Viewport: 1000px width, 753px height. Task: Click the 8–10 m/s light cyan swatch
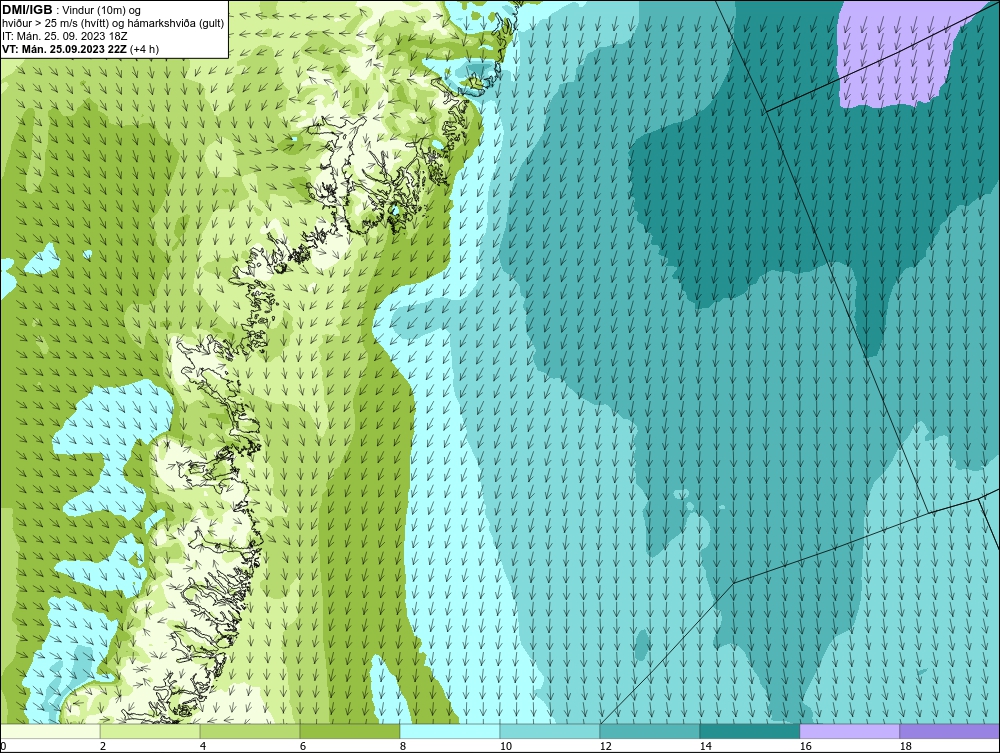coord(450,731)
